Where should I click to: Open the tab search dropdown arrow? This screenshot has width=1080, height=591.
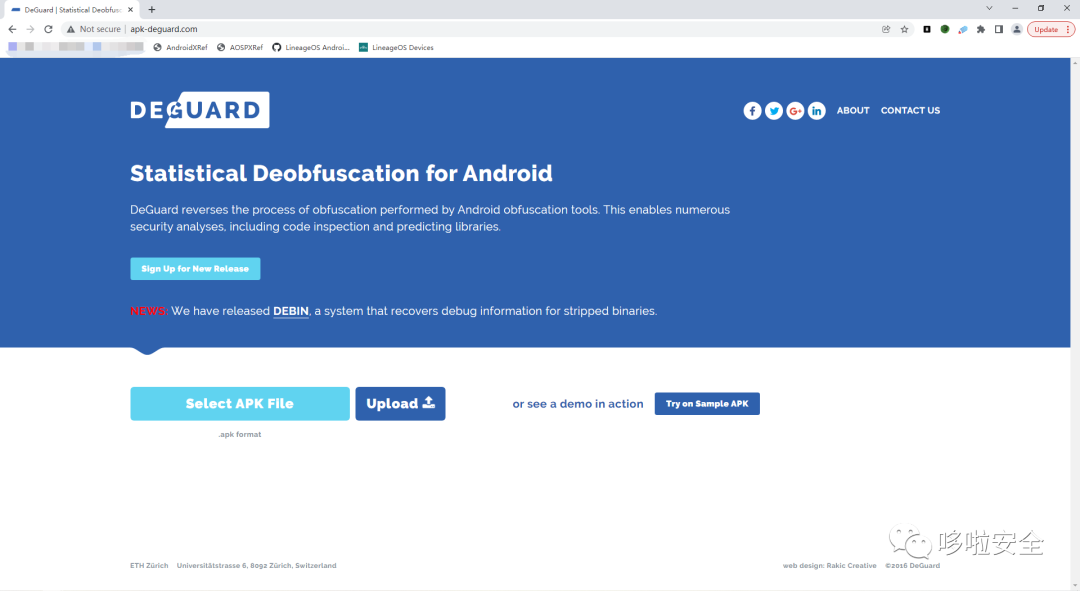(989, 8)
